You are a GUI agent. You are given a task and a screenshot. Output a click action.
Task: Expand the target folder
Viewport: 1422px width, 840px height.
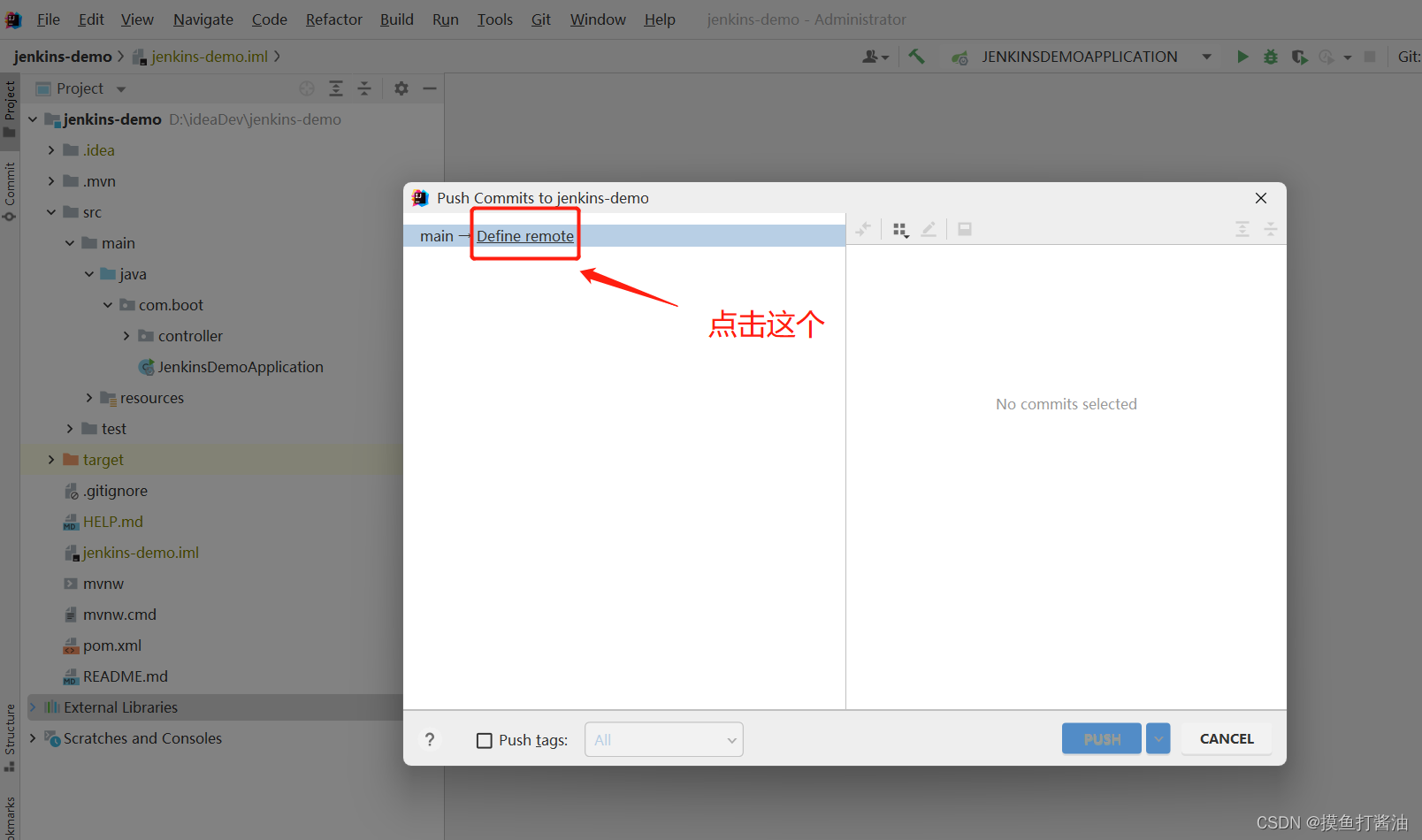[x=51, y=460]
